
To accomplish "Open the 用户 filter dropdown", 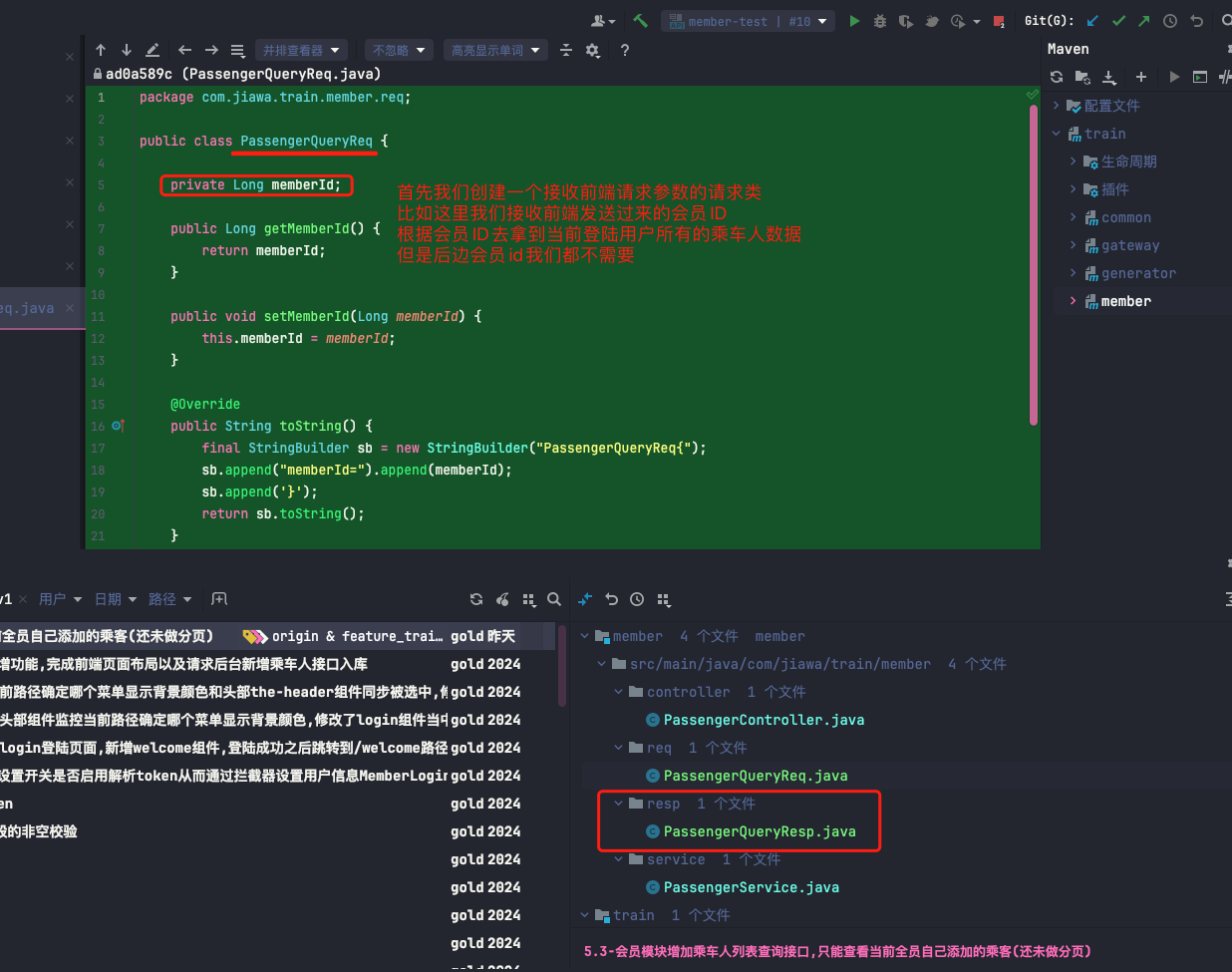I will click(x=61, y=599).
